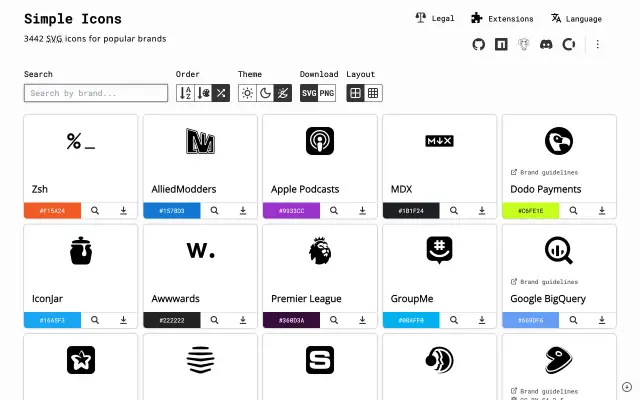View Dodo Payments icon details

tap(573, 211)
